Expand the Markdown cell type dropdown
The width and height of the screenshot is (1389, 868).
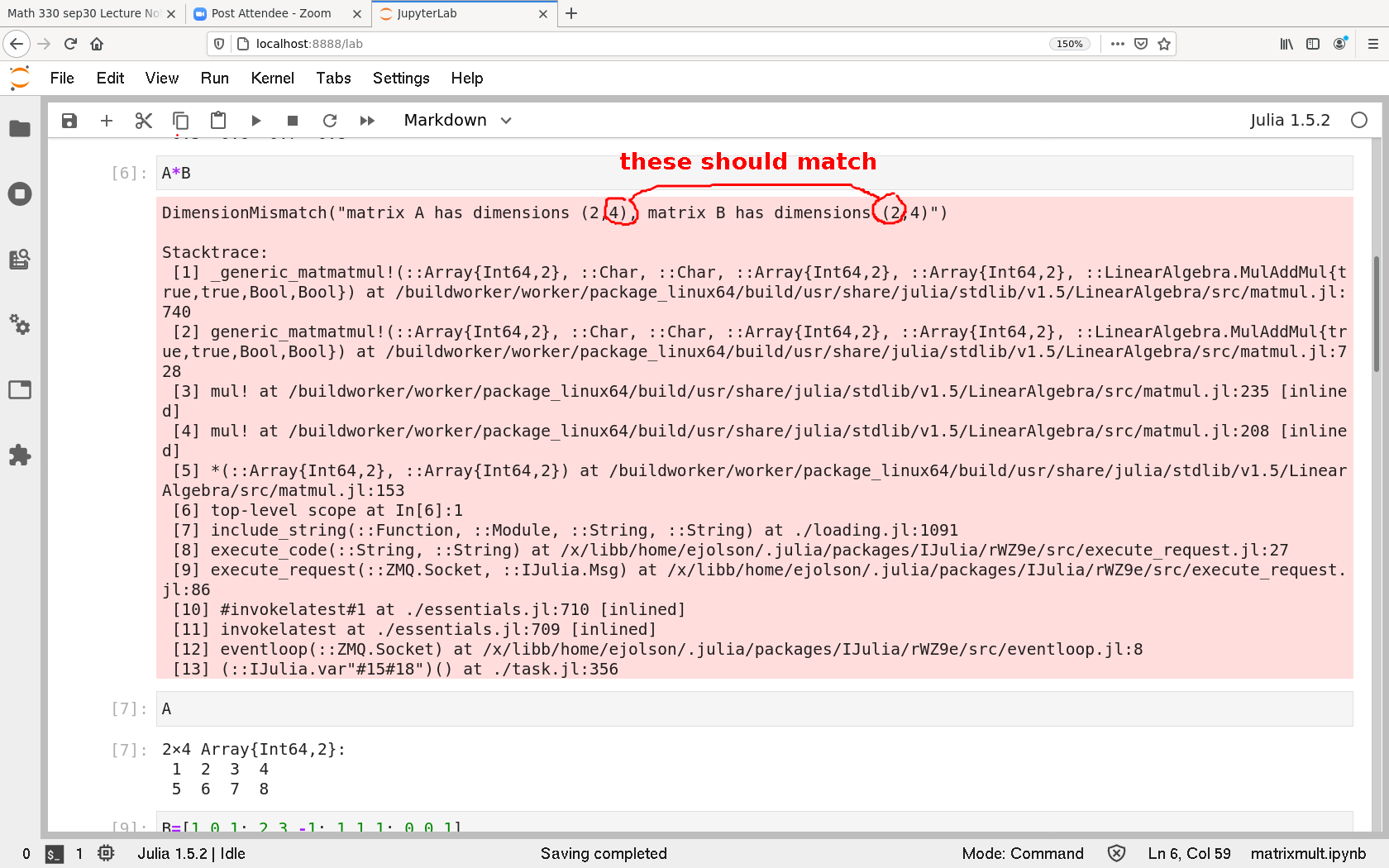[457, 121]
